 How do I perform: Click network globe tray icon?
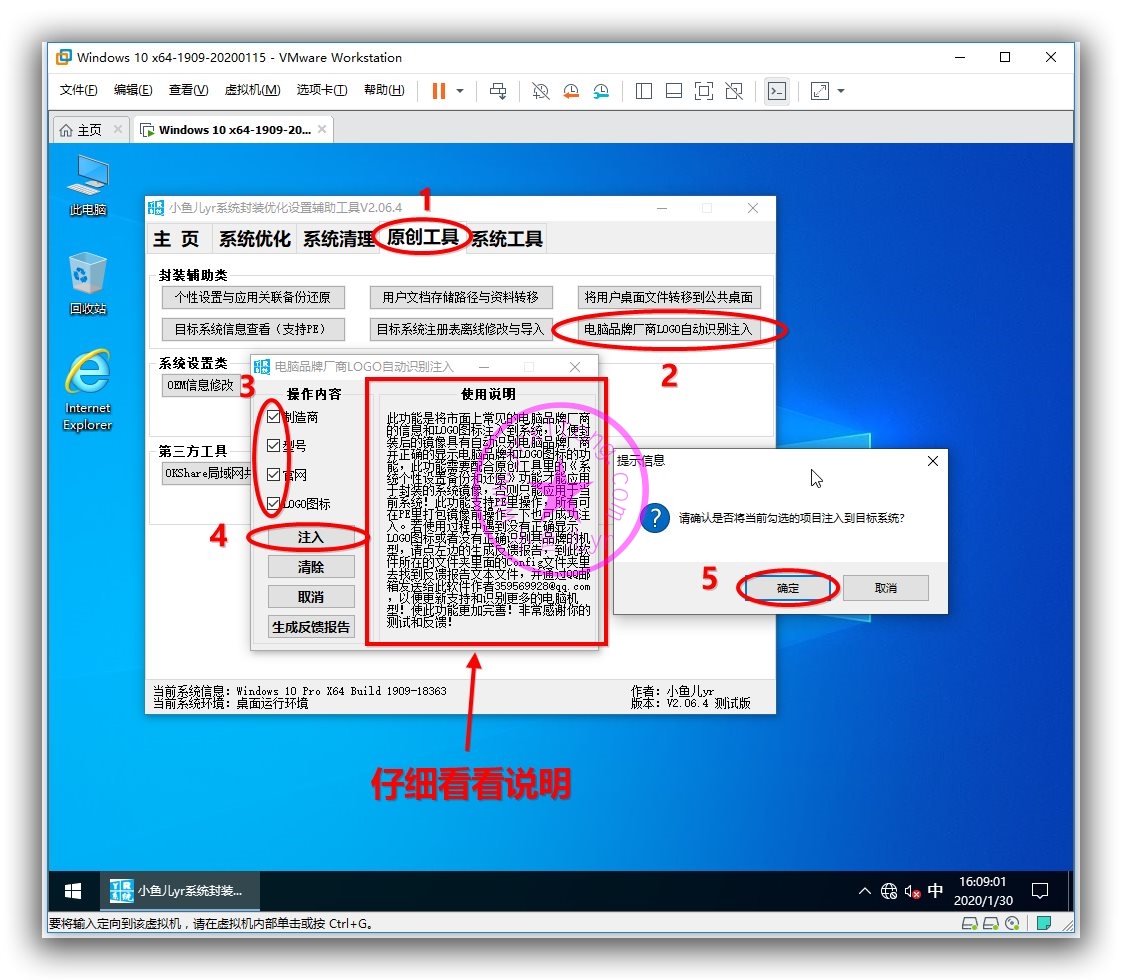coord(889,891)
